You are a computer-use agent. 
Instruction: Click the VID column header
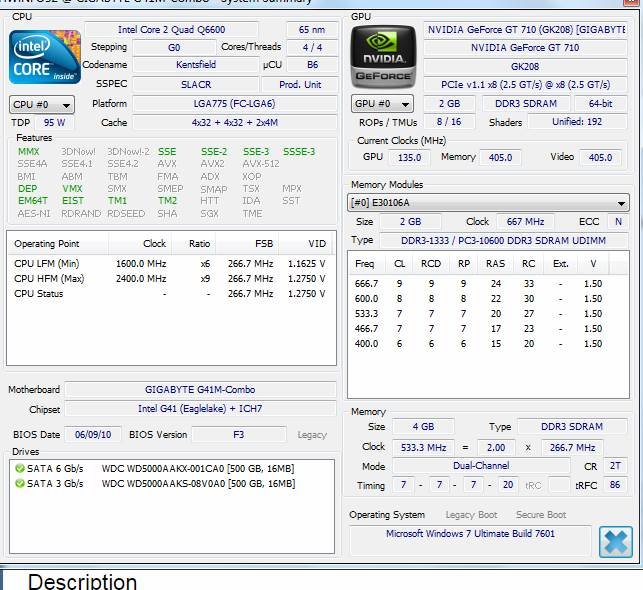pos(306,244)
